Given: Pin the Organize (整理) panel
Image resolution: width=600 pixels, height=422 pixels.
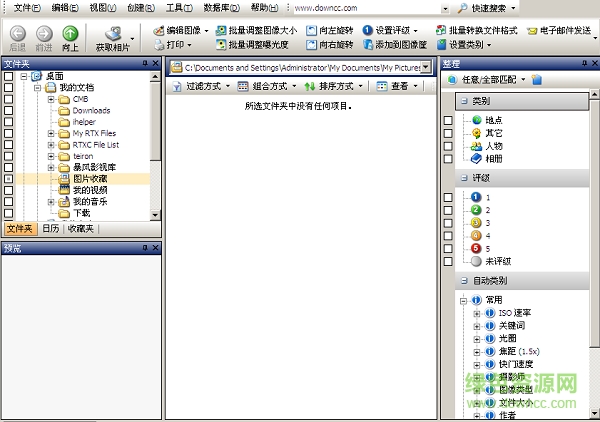Looking at the screenshot, I should pos(584,63).
